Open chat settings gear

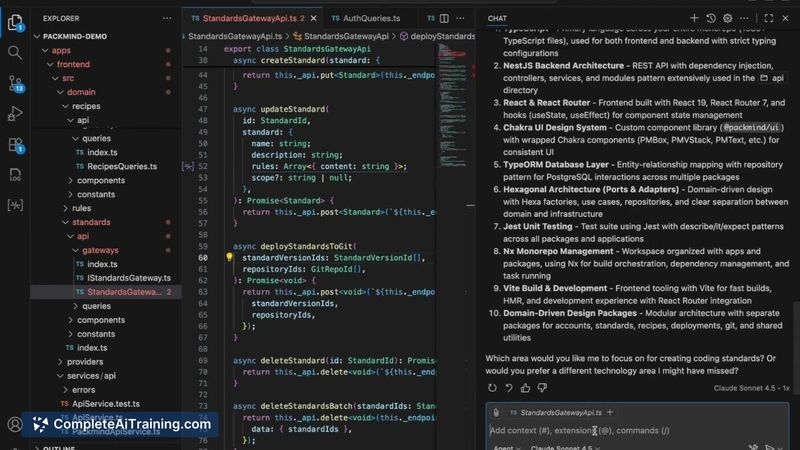click(728, 18)
